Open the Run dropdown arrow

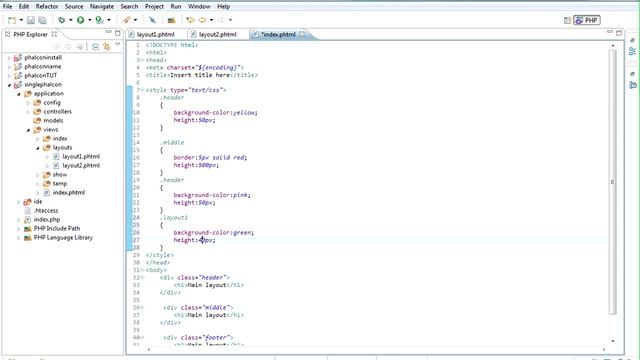tap(89, 20)
